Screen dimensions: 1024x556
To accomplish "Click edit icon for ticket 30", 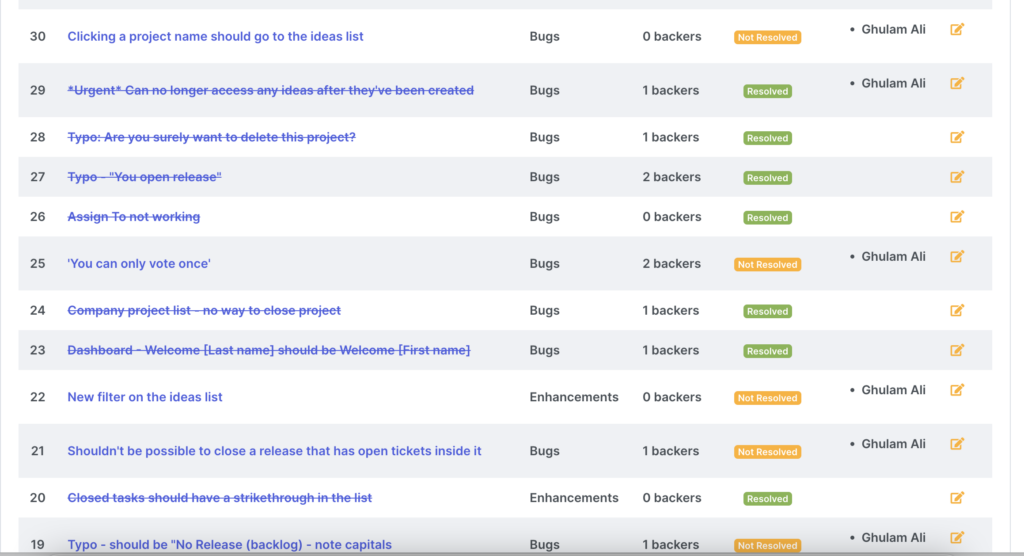I will point(957,29).
